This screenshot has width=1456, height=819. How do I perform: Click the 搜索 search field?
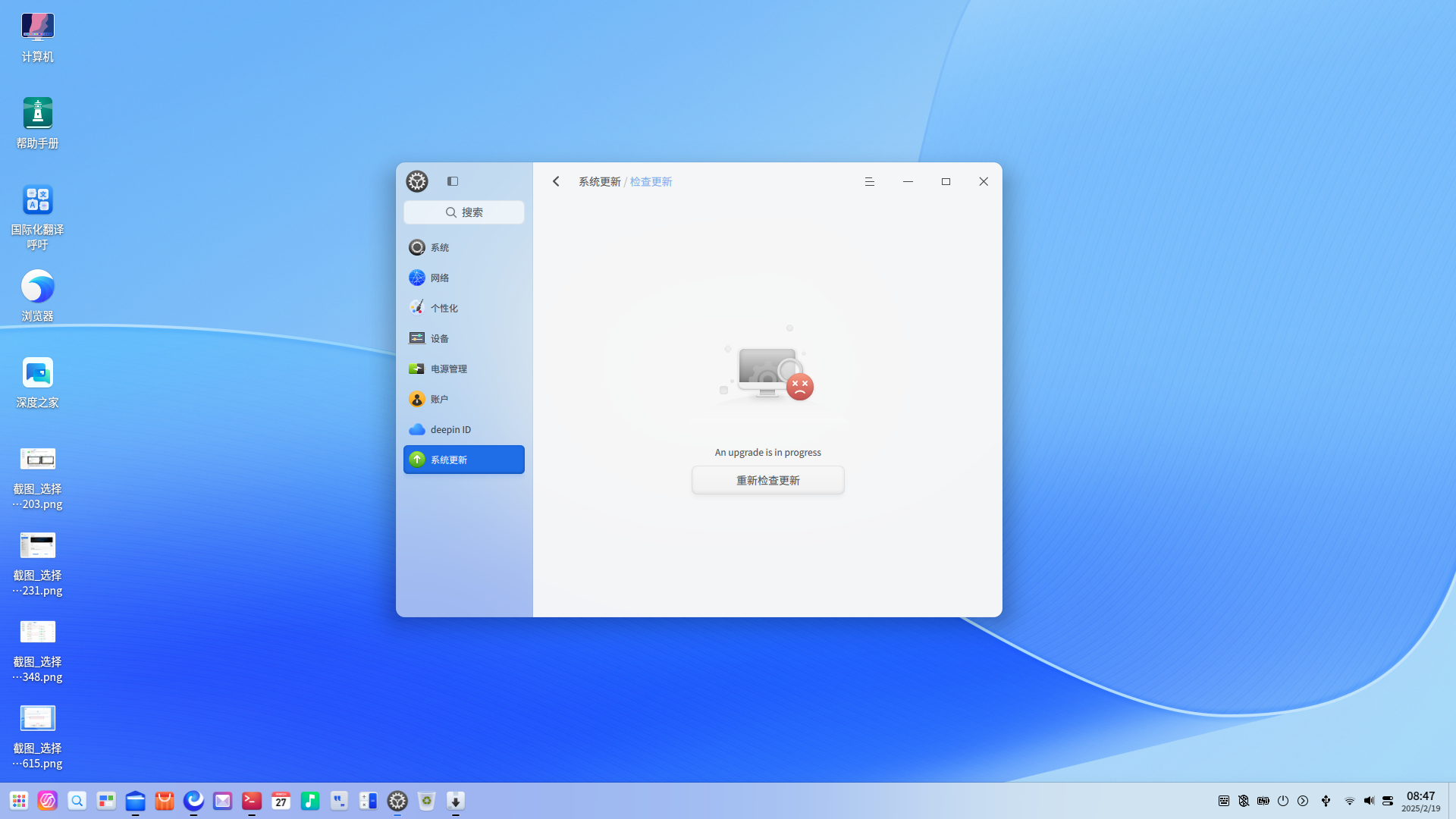click(464, 212)
